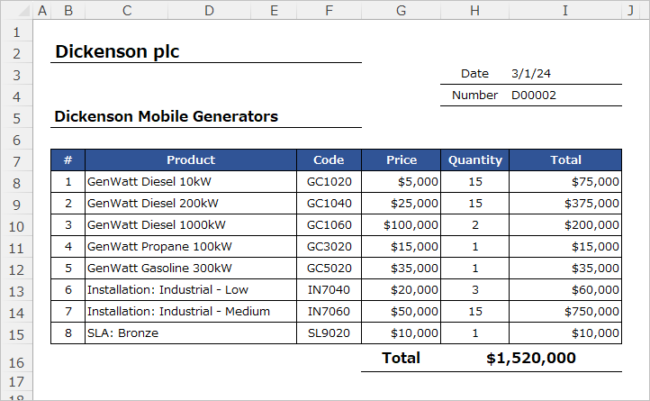Select the Code table header cell

(x=328, y=160)
